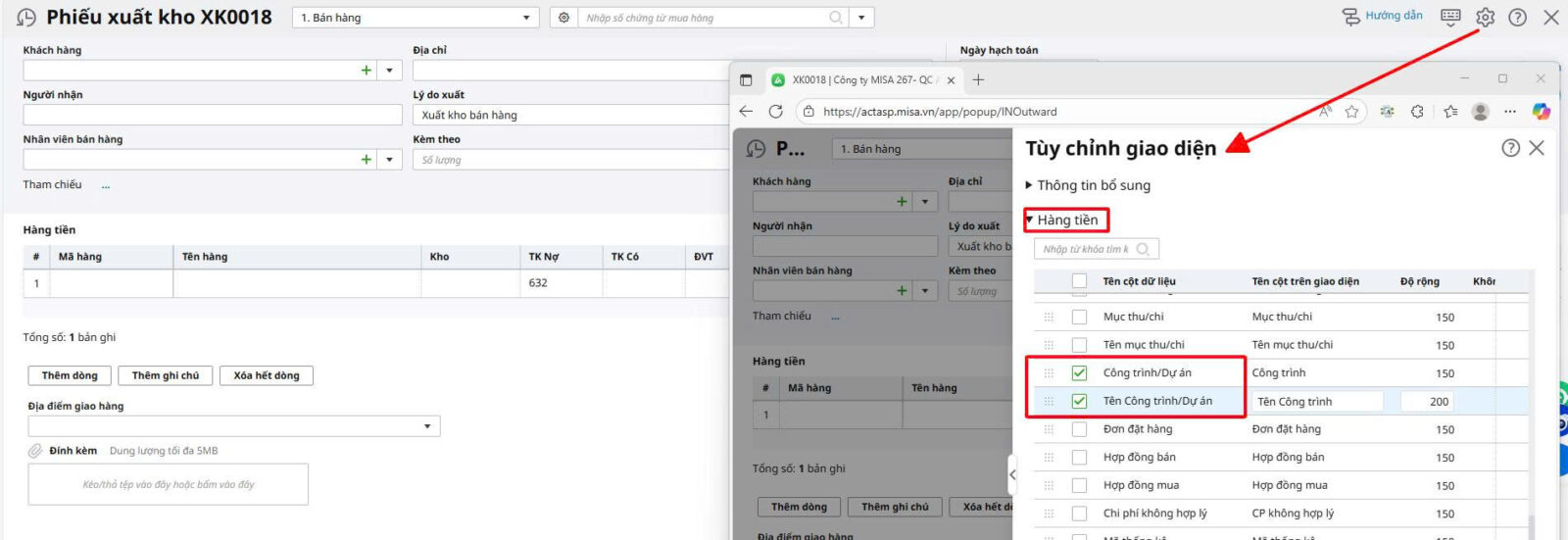Click the browser refresh icon
This screenshot has width=1568, height=540.
[x=776, y=112]
